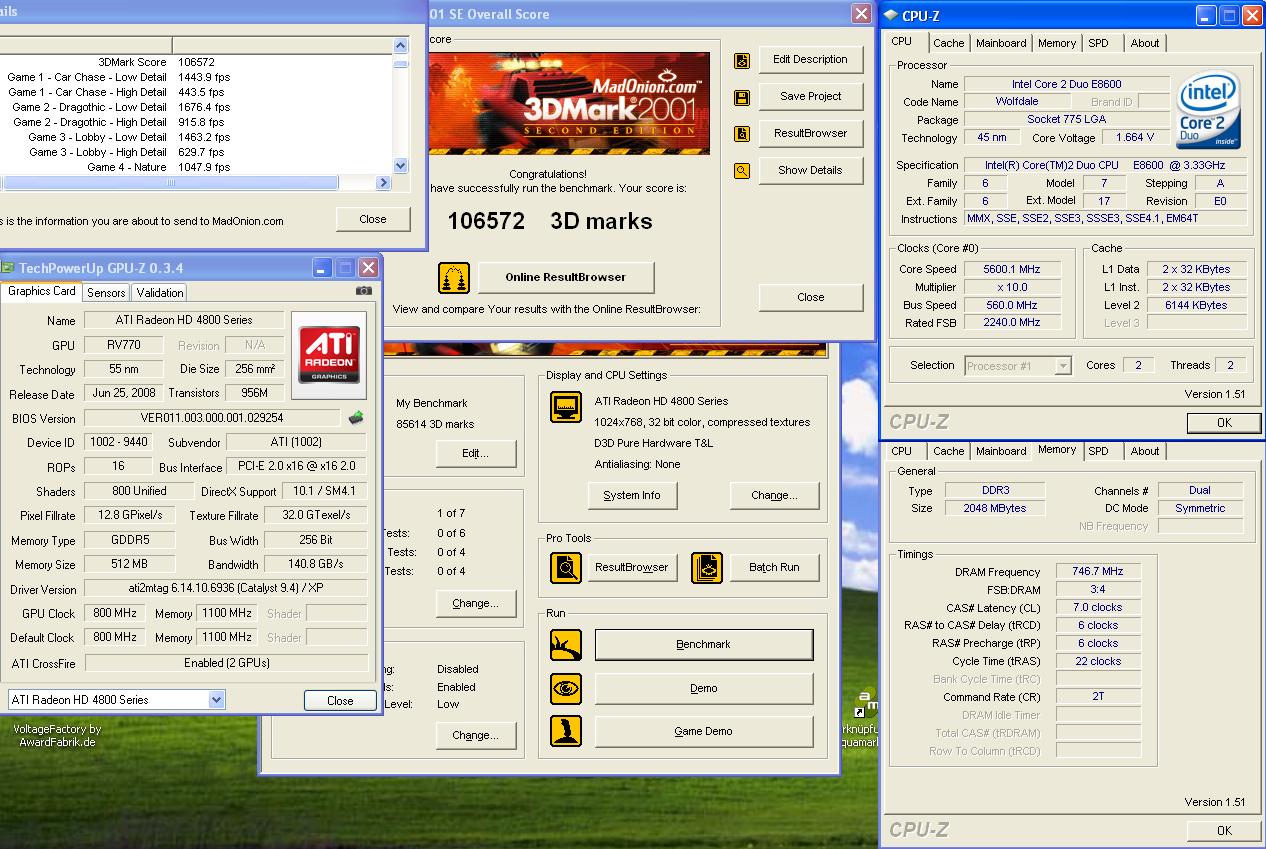
Task: Click the Batch Run icon under Pro Tools
Action: coord(707,567)
